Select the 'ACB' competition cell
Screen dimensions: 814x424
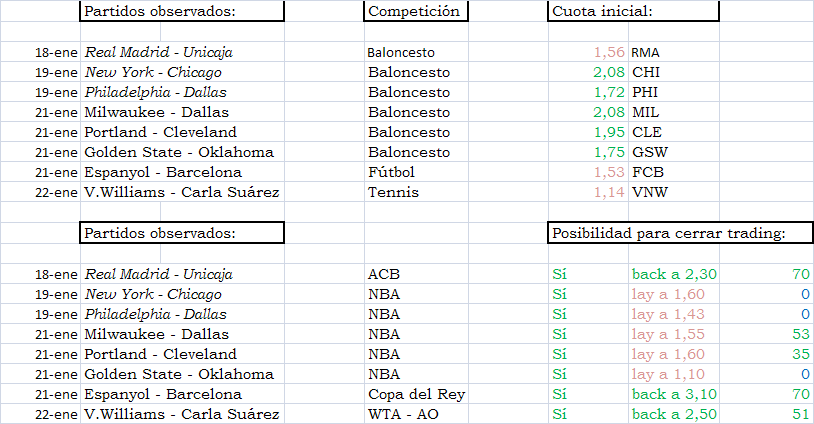(416, 274)
